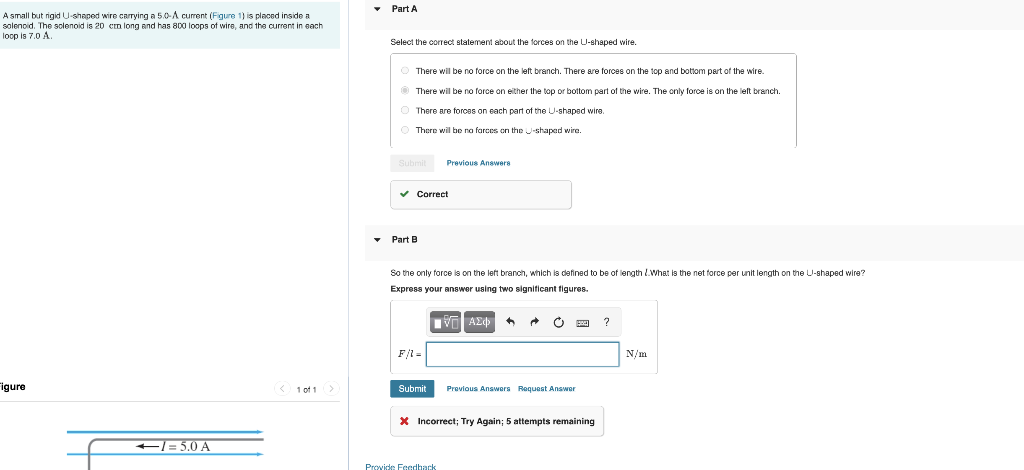Open the math templates tool
The image size is (1024, 470).
pos(446,322)
